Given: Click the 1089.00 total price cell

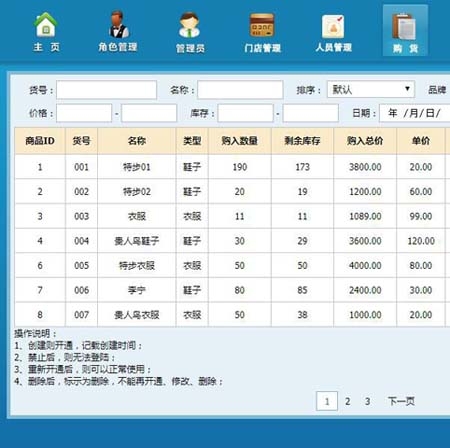Looking at the screenshot, I should (x=365, y=216).
